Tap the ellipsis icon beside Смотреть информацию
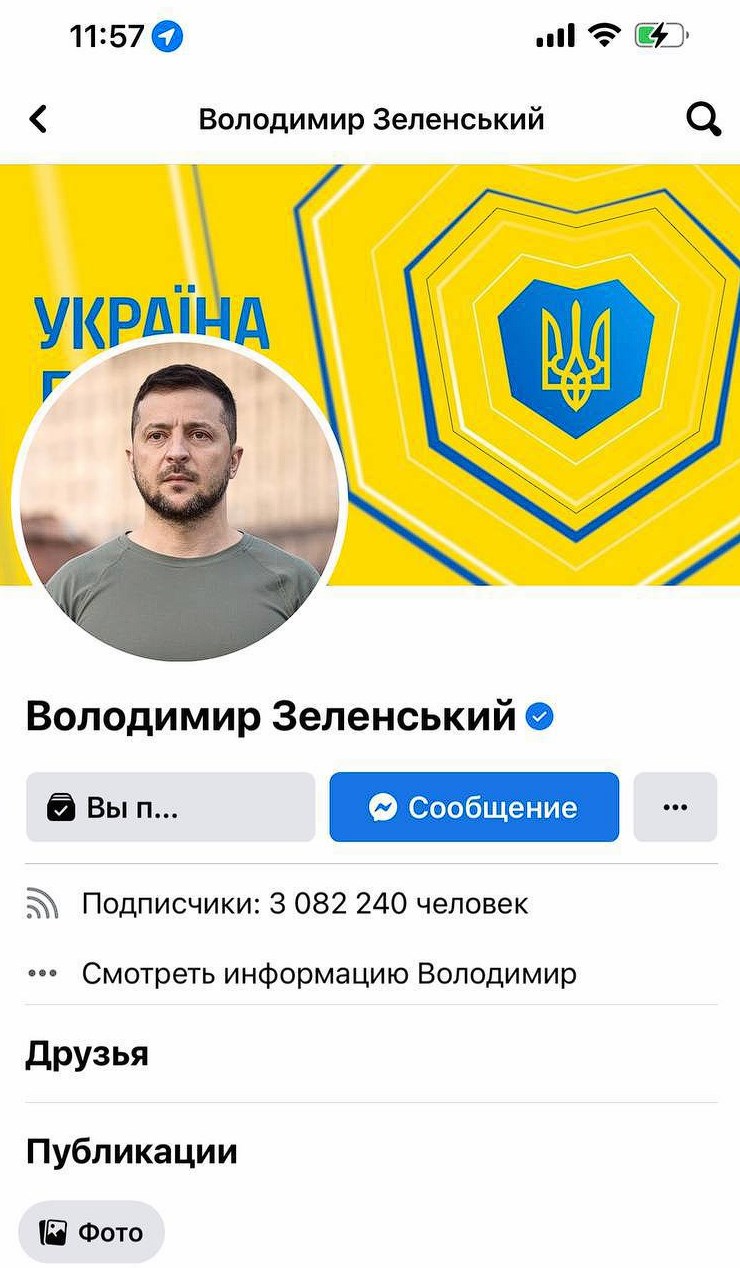This screenshot has width=740, height=1268. coord(42,973)
